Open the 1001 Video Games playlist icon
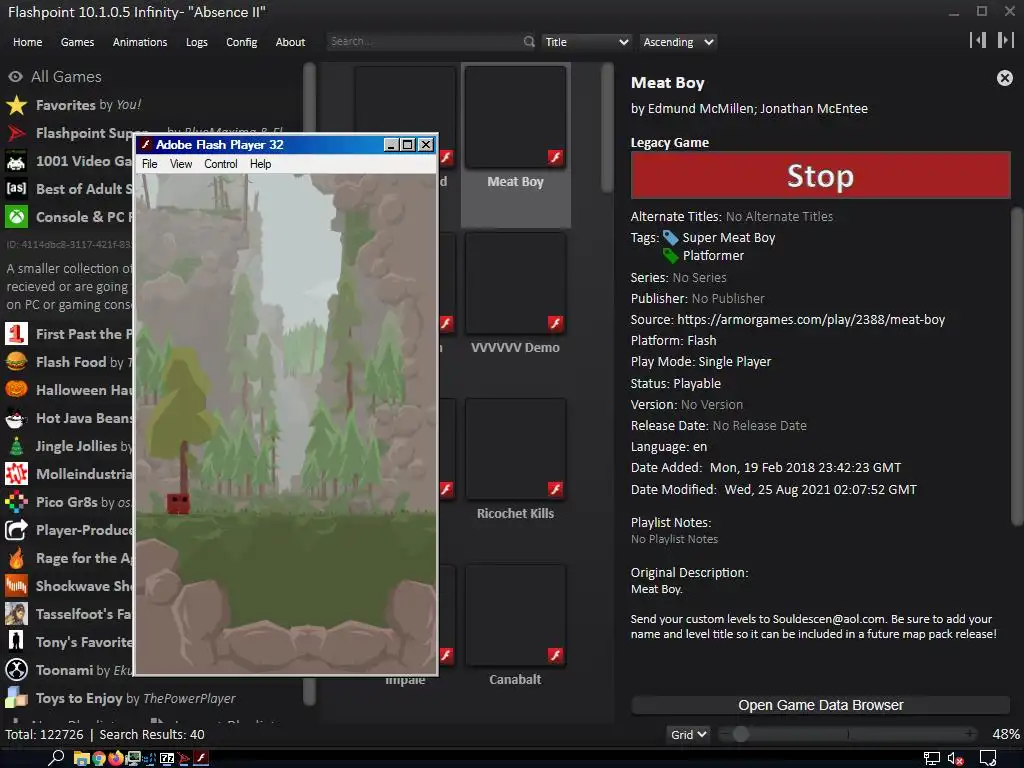The width and height of the screenshot is (1024, 768). (x=16, y=161)
